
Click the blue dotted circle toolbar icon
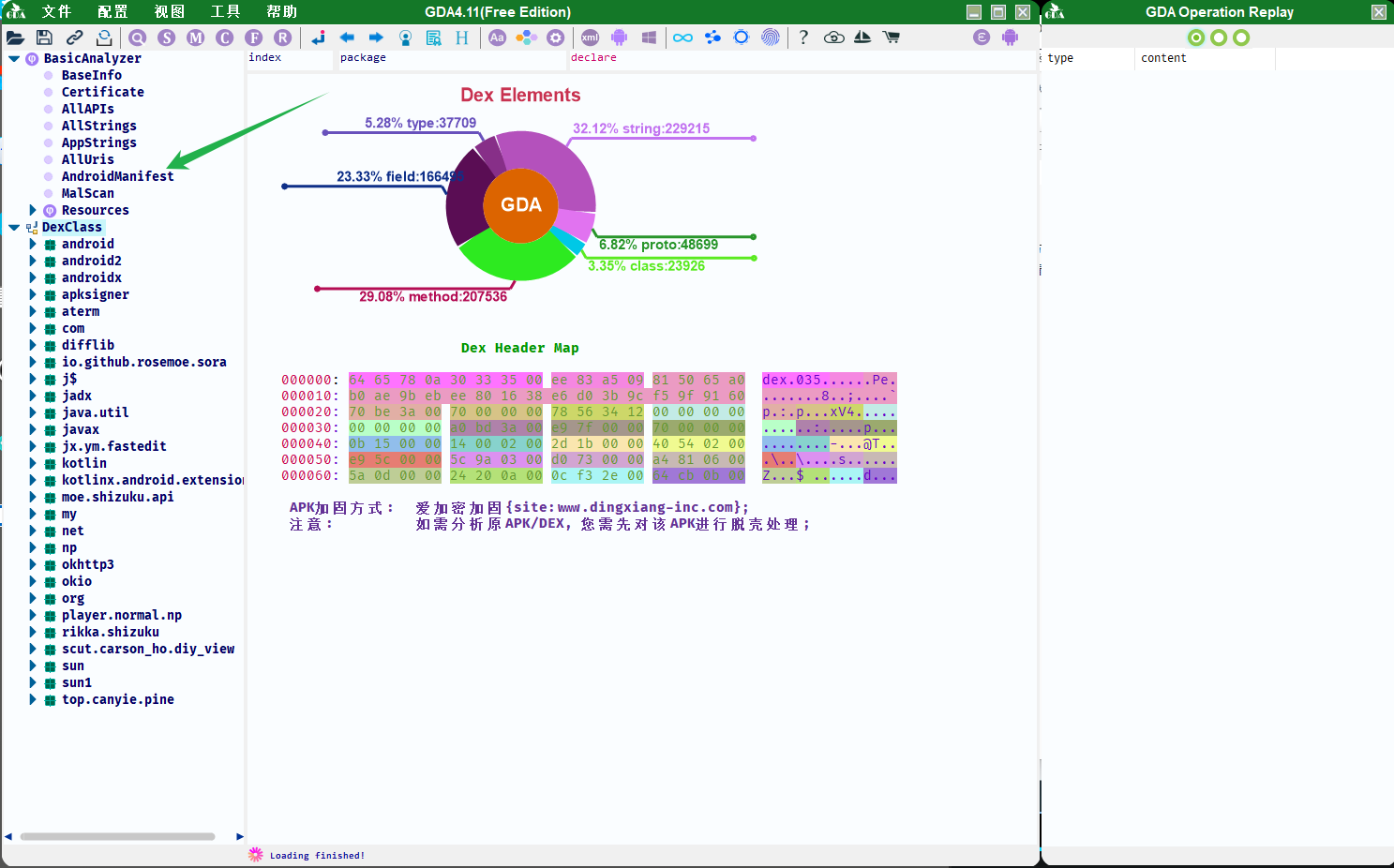(x=742, y=37)
